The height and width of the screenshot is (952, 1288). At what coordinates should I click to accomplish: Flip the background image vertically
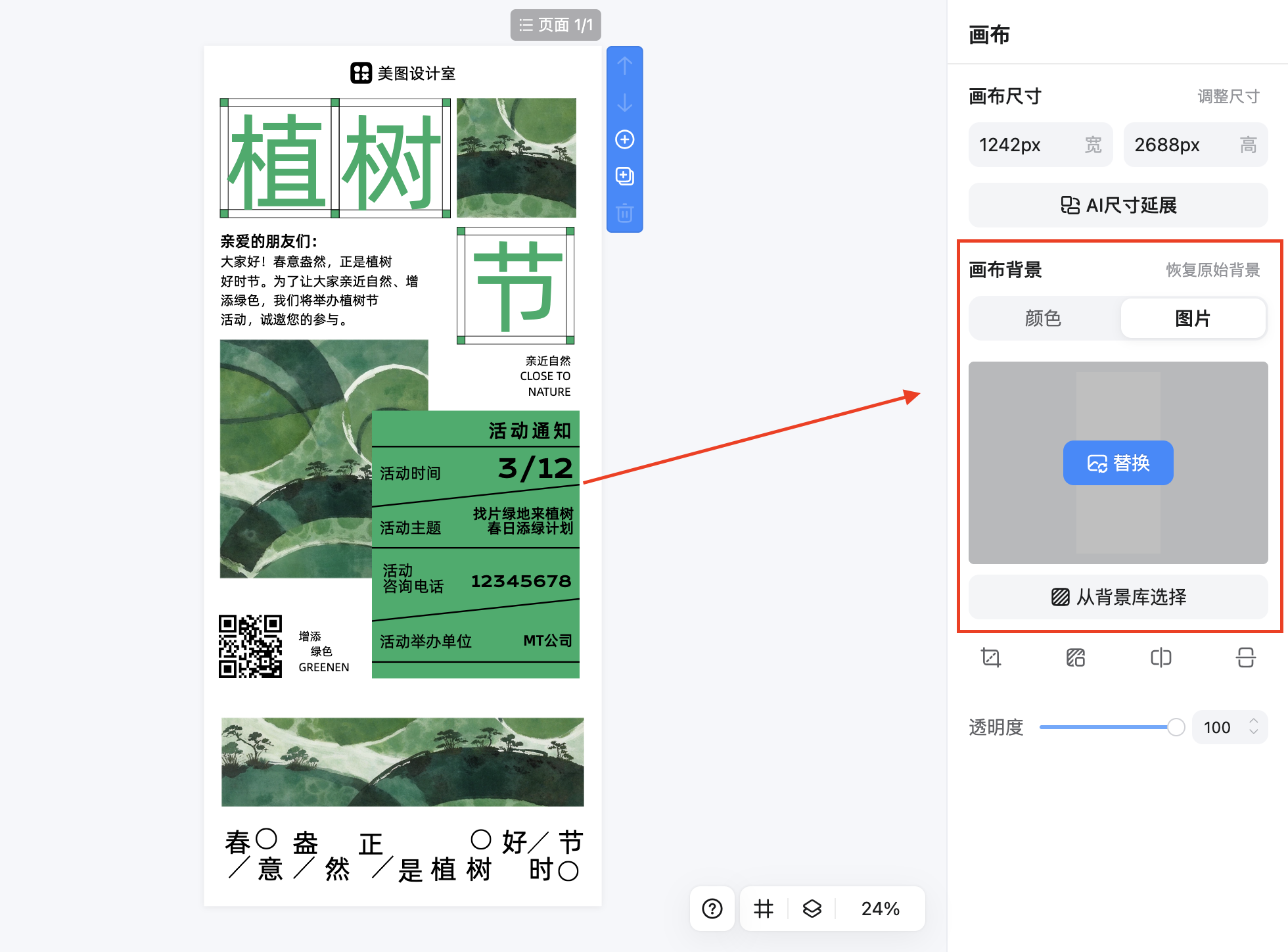coord(1245,657)
